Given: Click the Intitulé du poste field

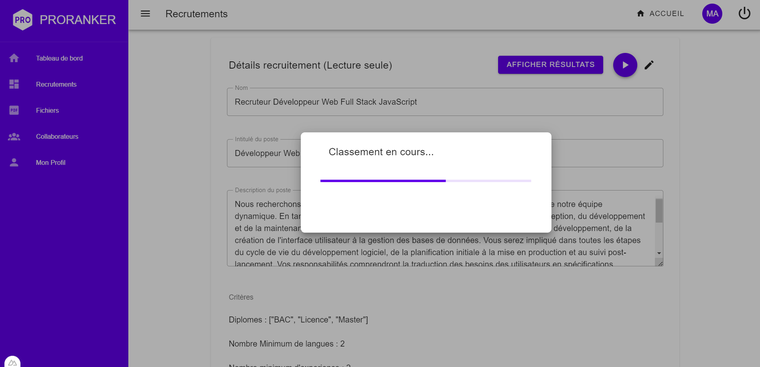Looking at the screenshot, I should [x=445, y=153].
